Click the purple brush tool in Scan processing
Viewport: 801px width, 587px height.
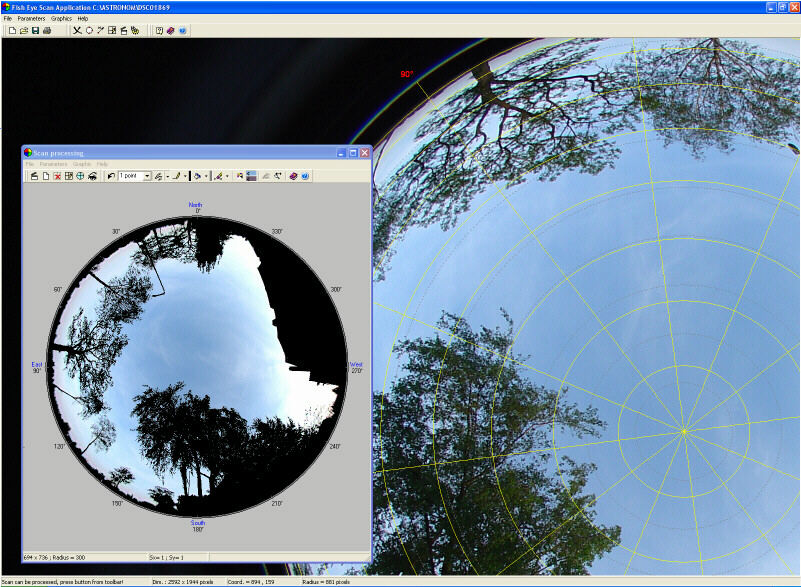tap(219, 176)
